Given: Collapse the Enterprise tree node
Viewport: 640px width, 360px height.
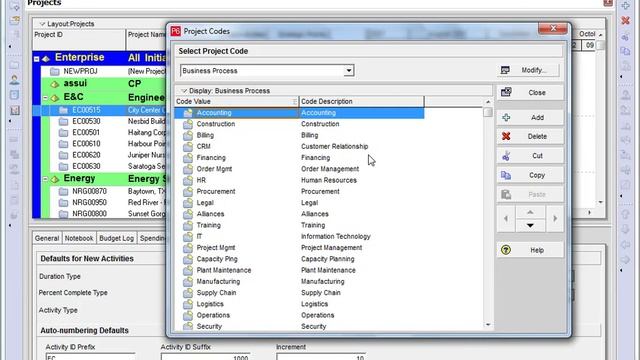Looking at the screenshot, I should coord(37,58).
